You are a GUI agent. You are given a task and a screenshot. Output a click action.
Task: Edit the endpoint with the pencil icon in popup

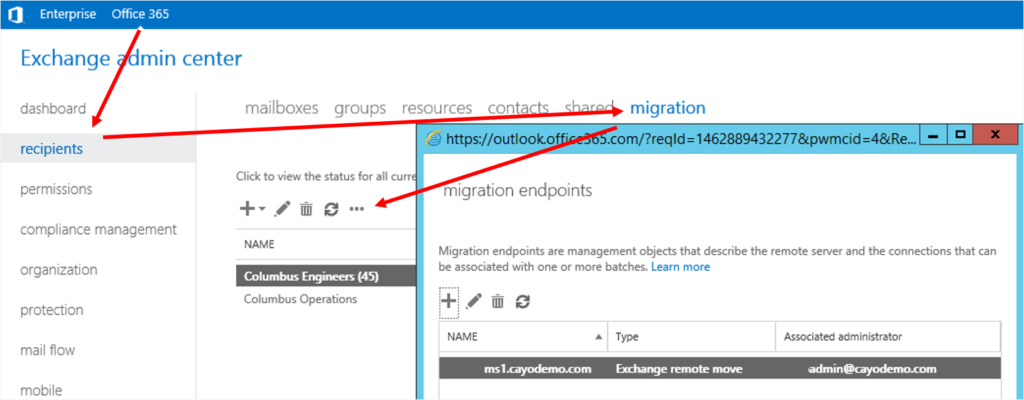point(473,301)
